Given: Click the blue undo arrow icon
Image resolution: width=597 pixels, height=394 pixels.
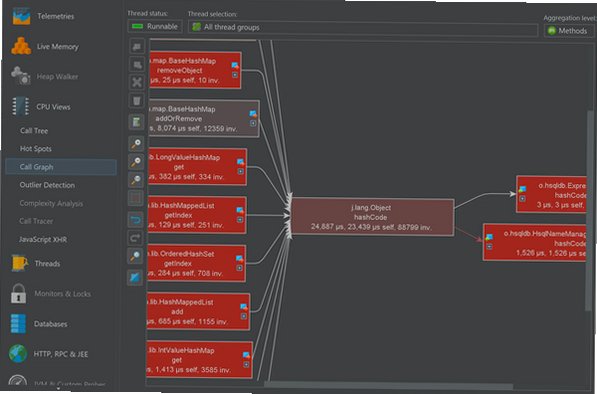Looking at the screenshot, I should 136,220.
